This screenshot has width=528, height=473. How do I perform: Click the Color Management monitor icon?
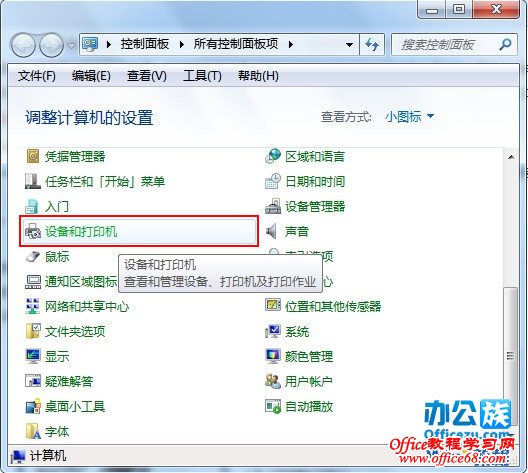click(273, 356)
